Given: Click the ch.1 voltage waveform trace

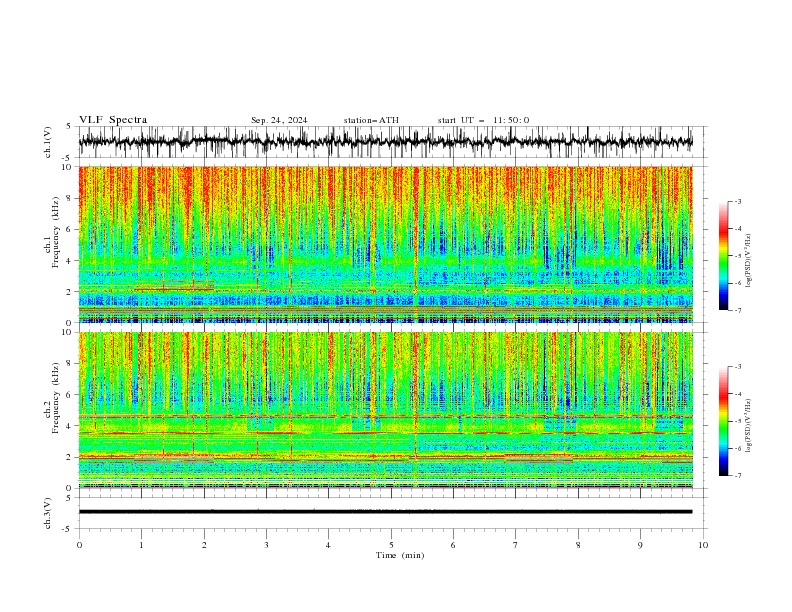Looking at the screenshot, I should click(x=385, y=141).
